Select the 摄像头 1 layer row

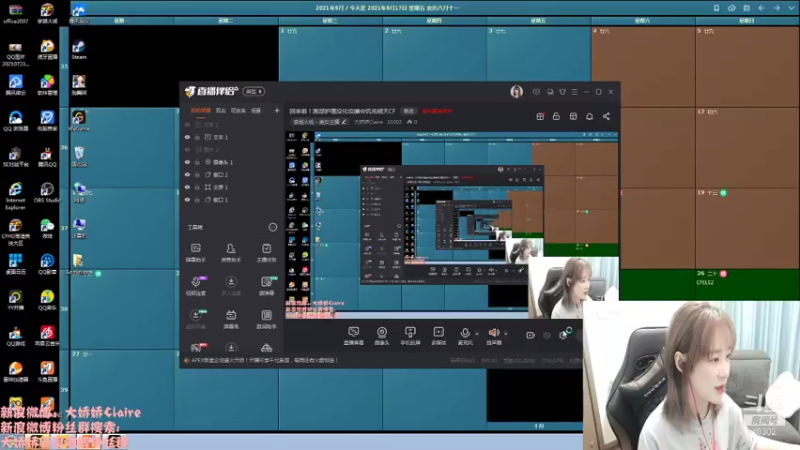point(231,162)
